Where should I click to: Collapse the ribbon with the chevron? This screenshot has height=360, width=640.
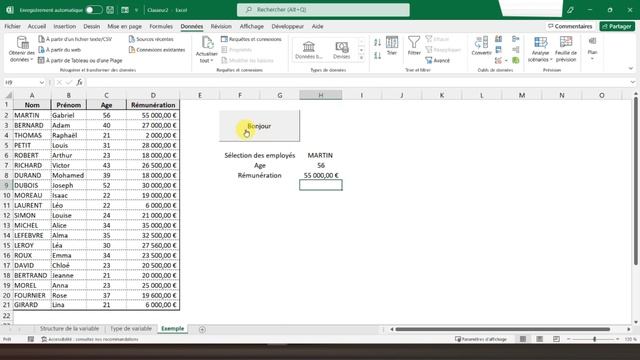click(631, 69)
